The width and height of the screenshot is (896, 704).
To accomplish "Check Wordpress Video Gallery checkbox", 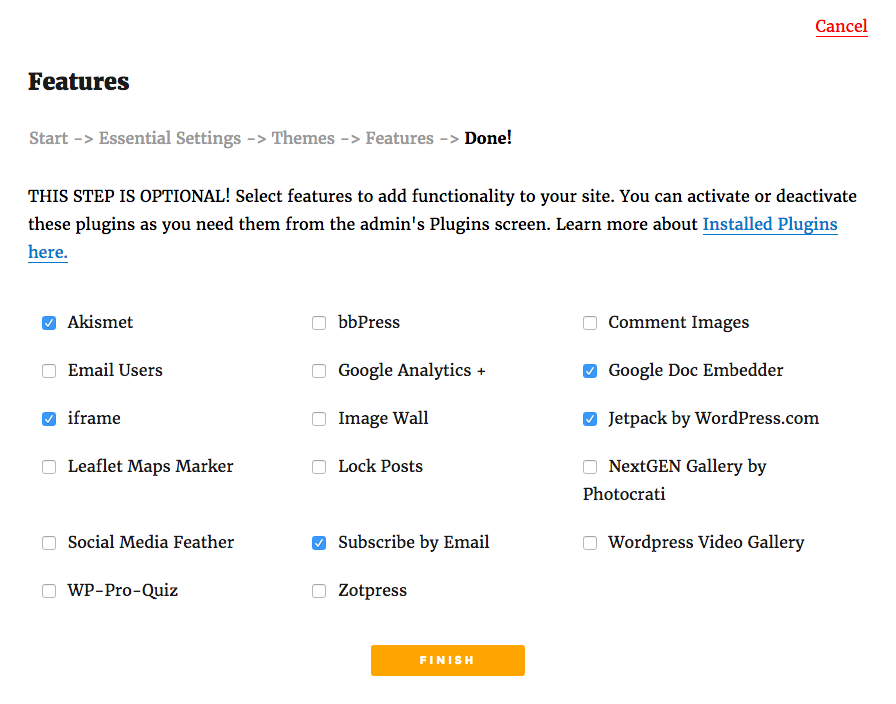I will tap(590, 543).
